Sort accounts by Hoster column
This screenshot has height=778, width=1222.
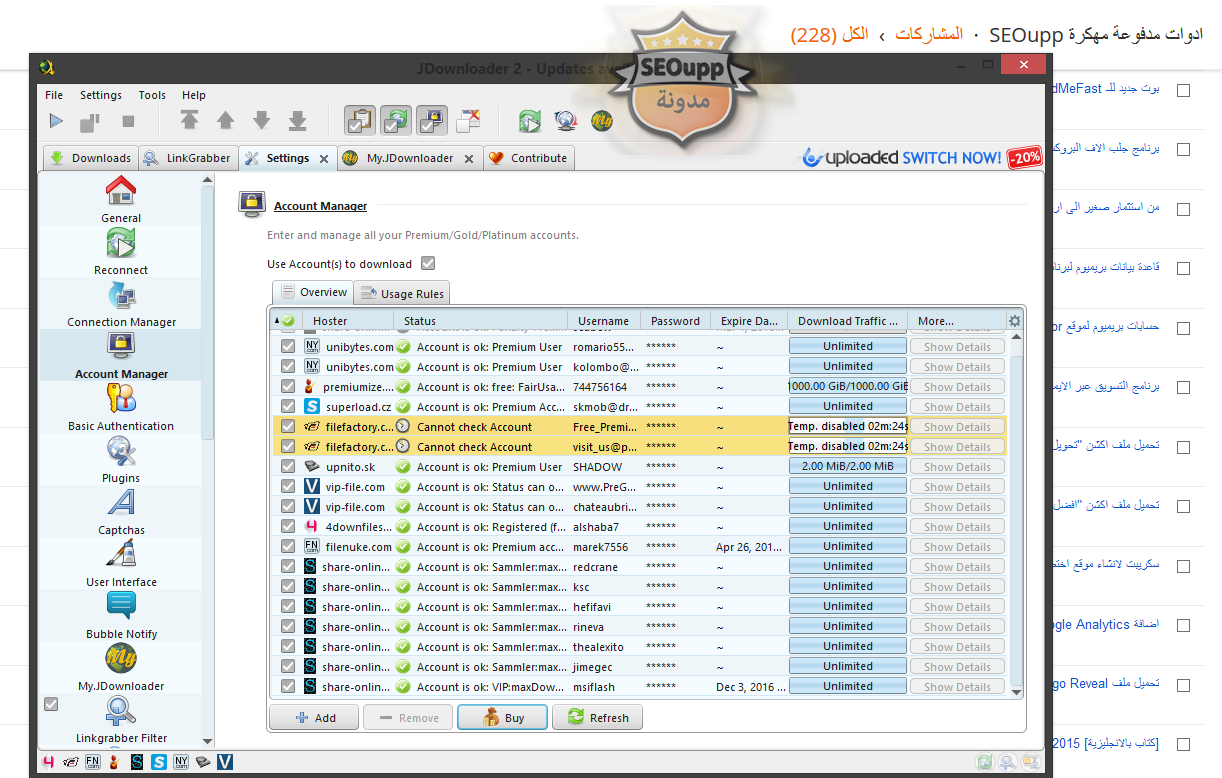347,321
